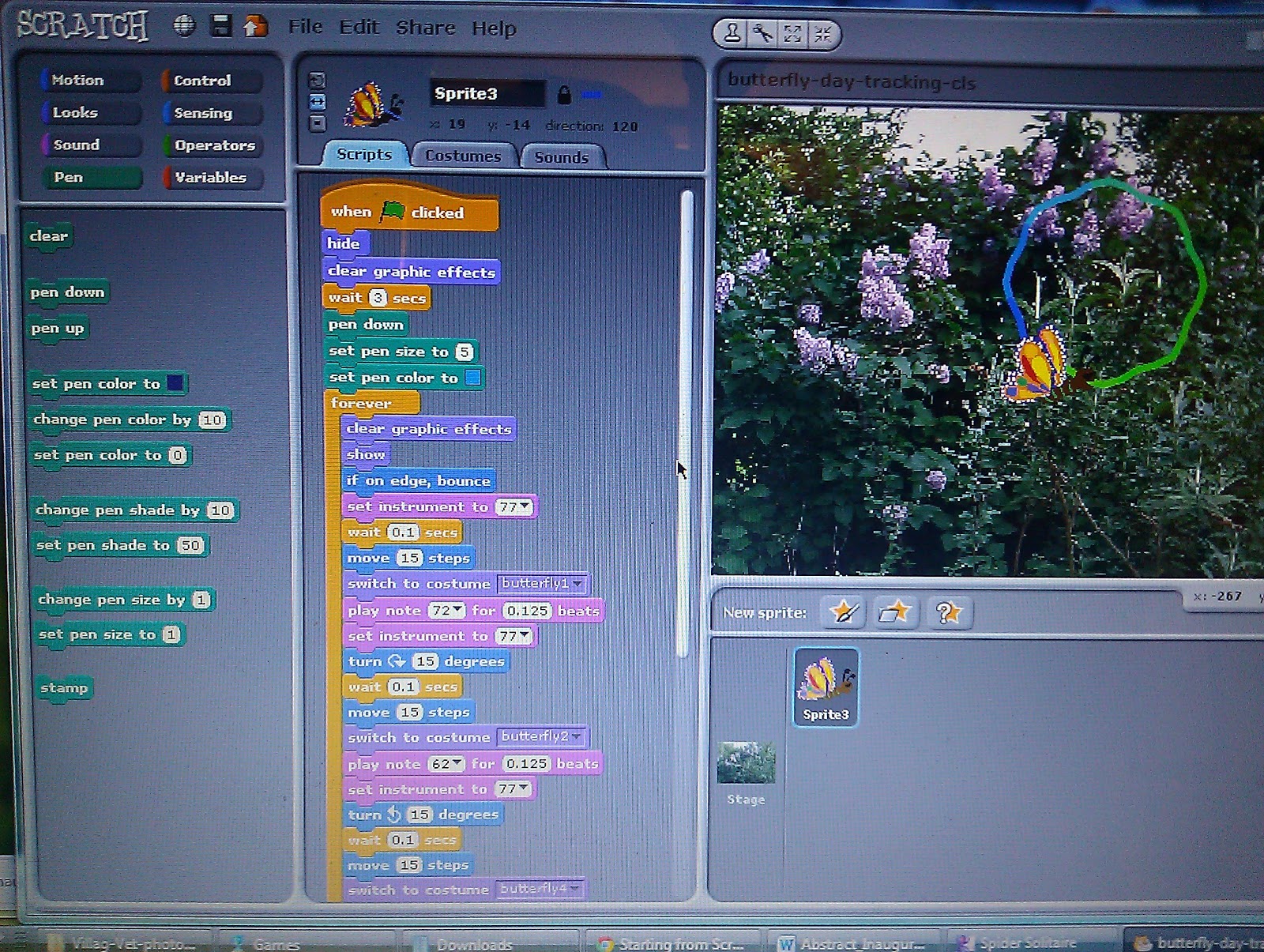
Task: Select the Control block category
Action: click(x=211, y=81)
